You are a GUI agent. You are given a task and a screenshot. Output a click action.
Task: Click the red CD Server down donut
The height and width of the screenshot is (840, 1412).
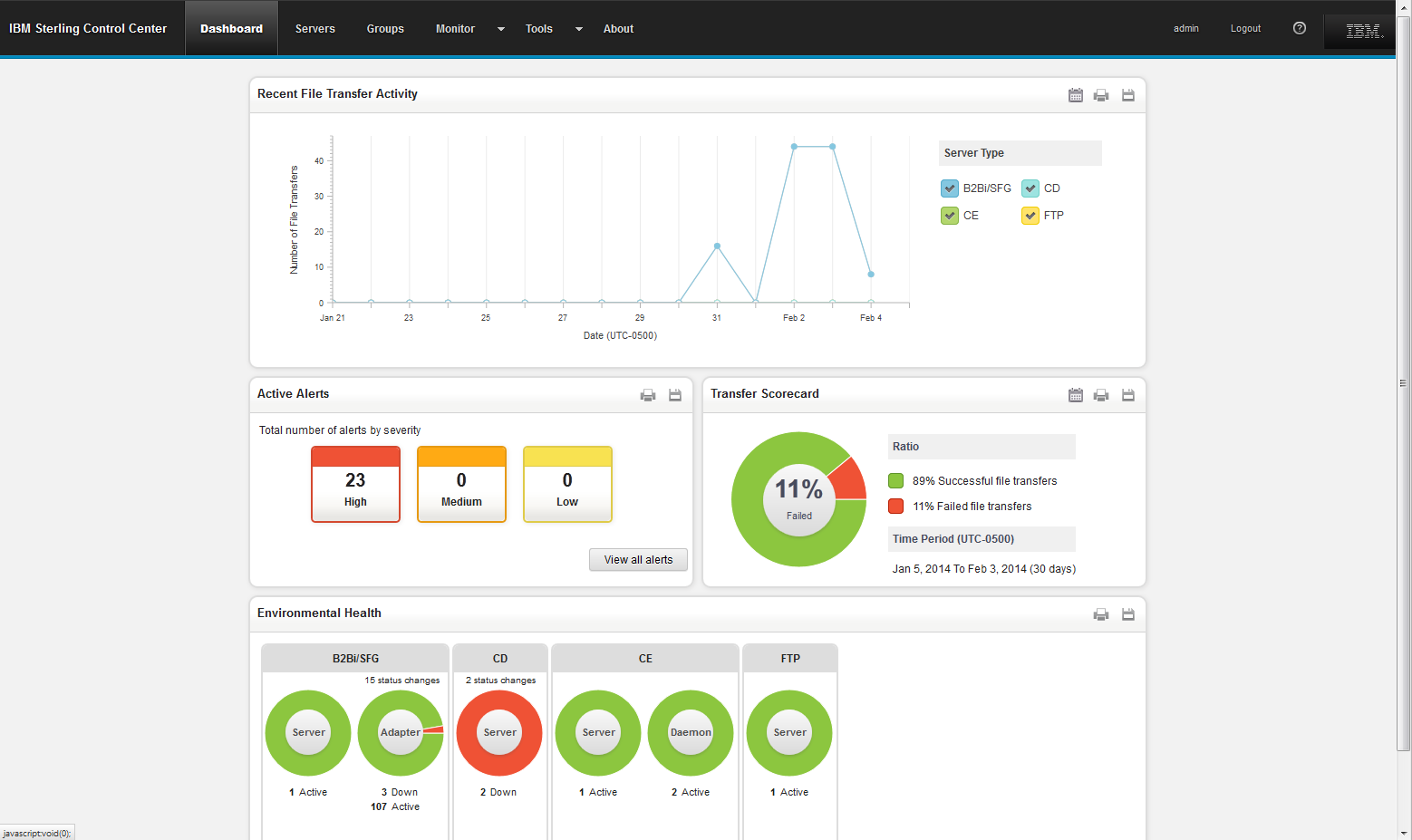499,733
